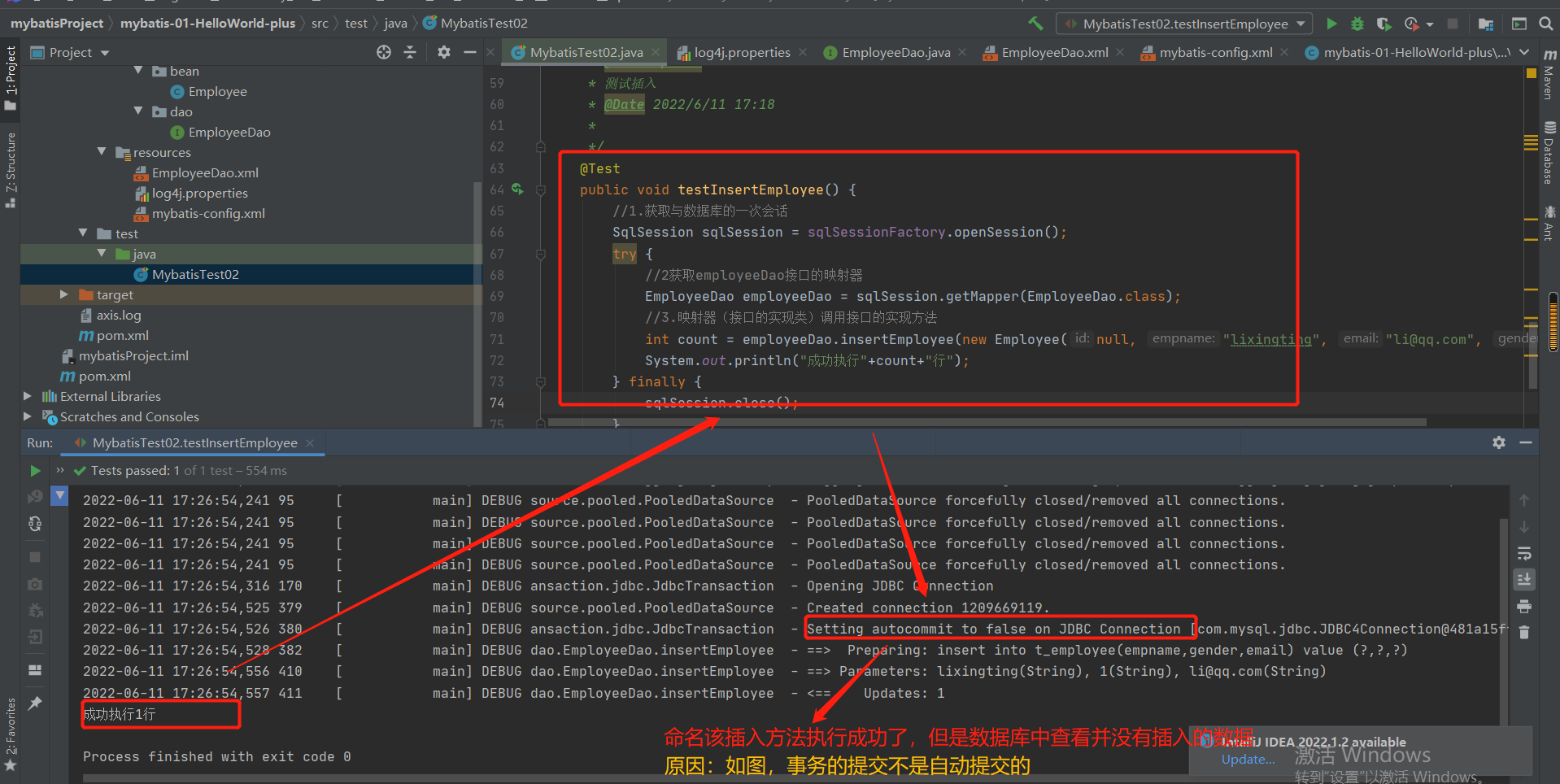
Task: Open Run panel settings gear
Action: (x=1499, y=442)
